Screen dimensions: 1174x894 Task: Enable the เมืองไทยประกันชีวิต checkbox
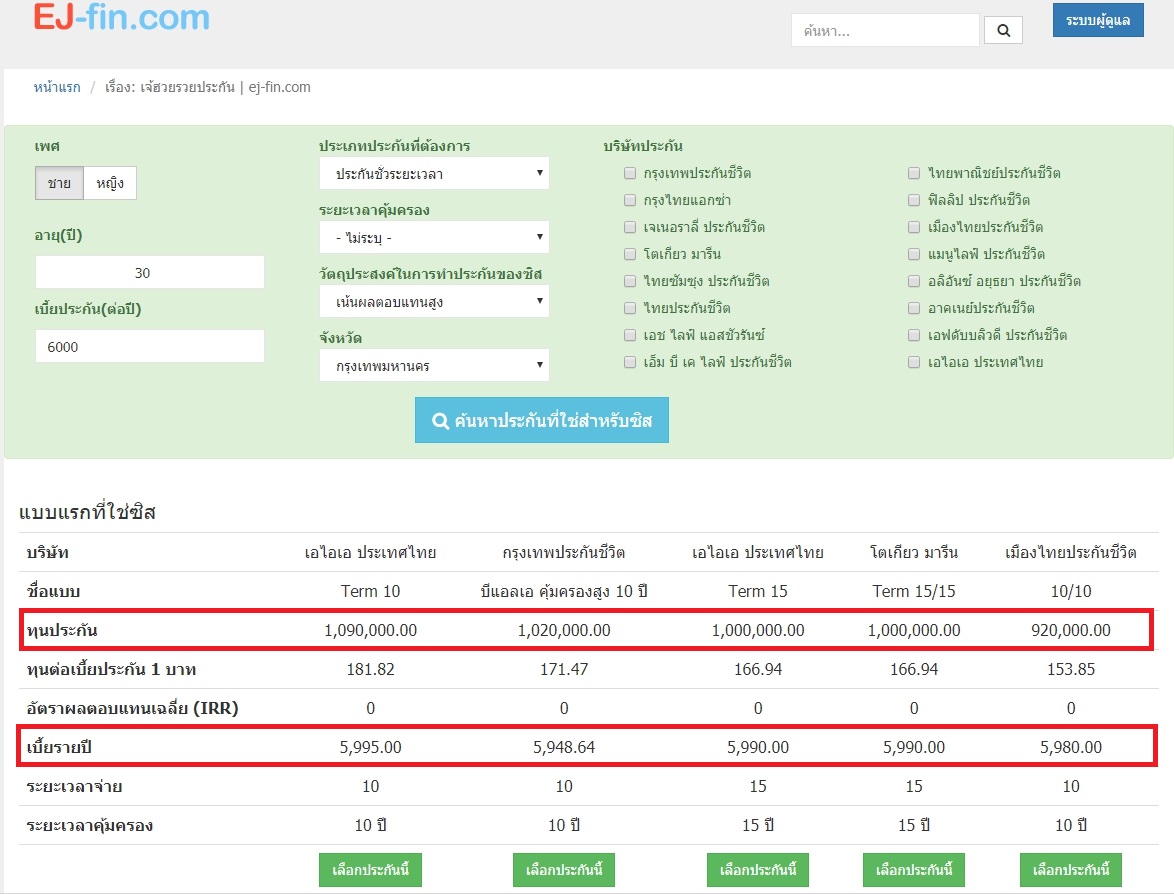(x=914, y=227)
